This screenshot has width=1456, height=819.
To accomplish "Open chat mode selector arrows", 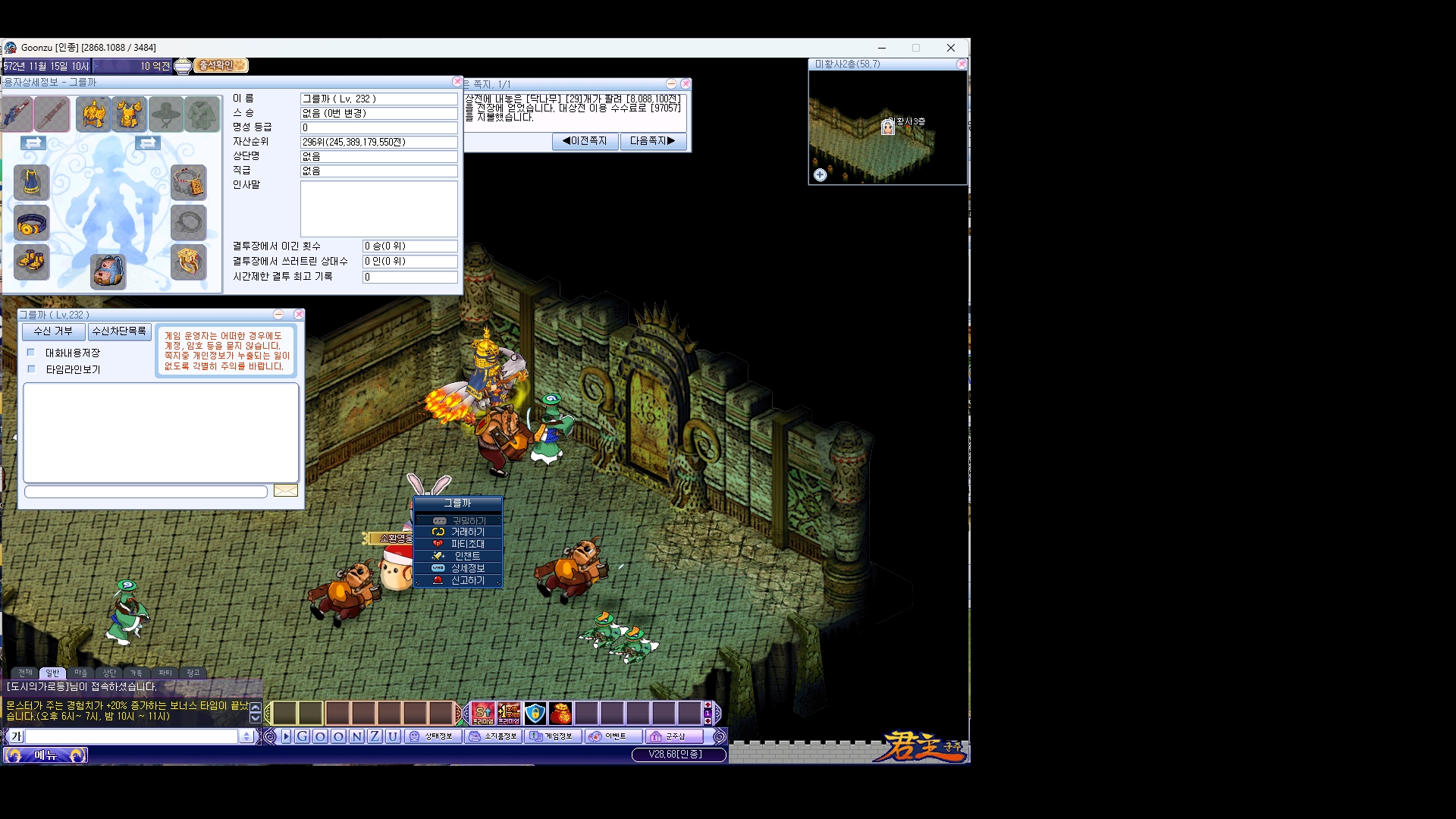I will 246,736.
